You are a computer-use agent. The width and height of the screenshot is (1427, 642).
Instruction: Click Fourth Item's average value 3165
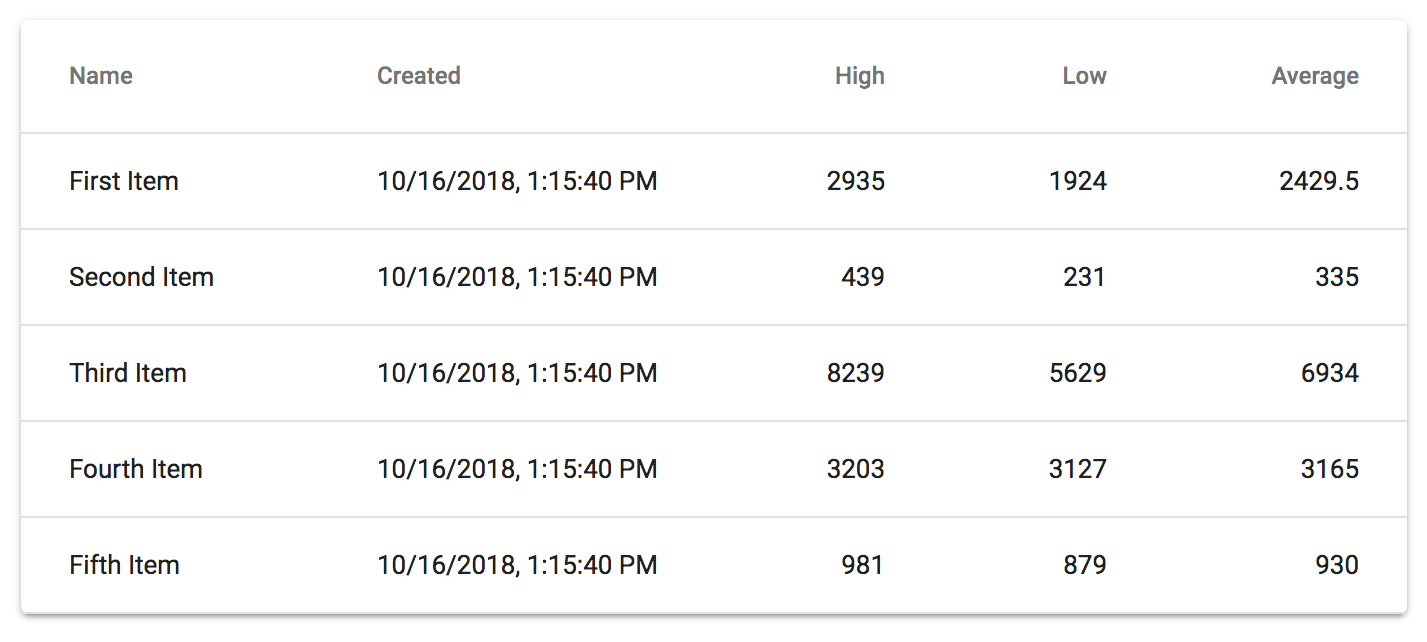pos(1329,469)
